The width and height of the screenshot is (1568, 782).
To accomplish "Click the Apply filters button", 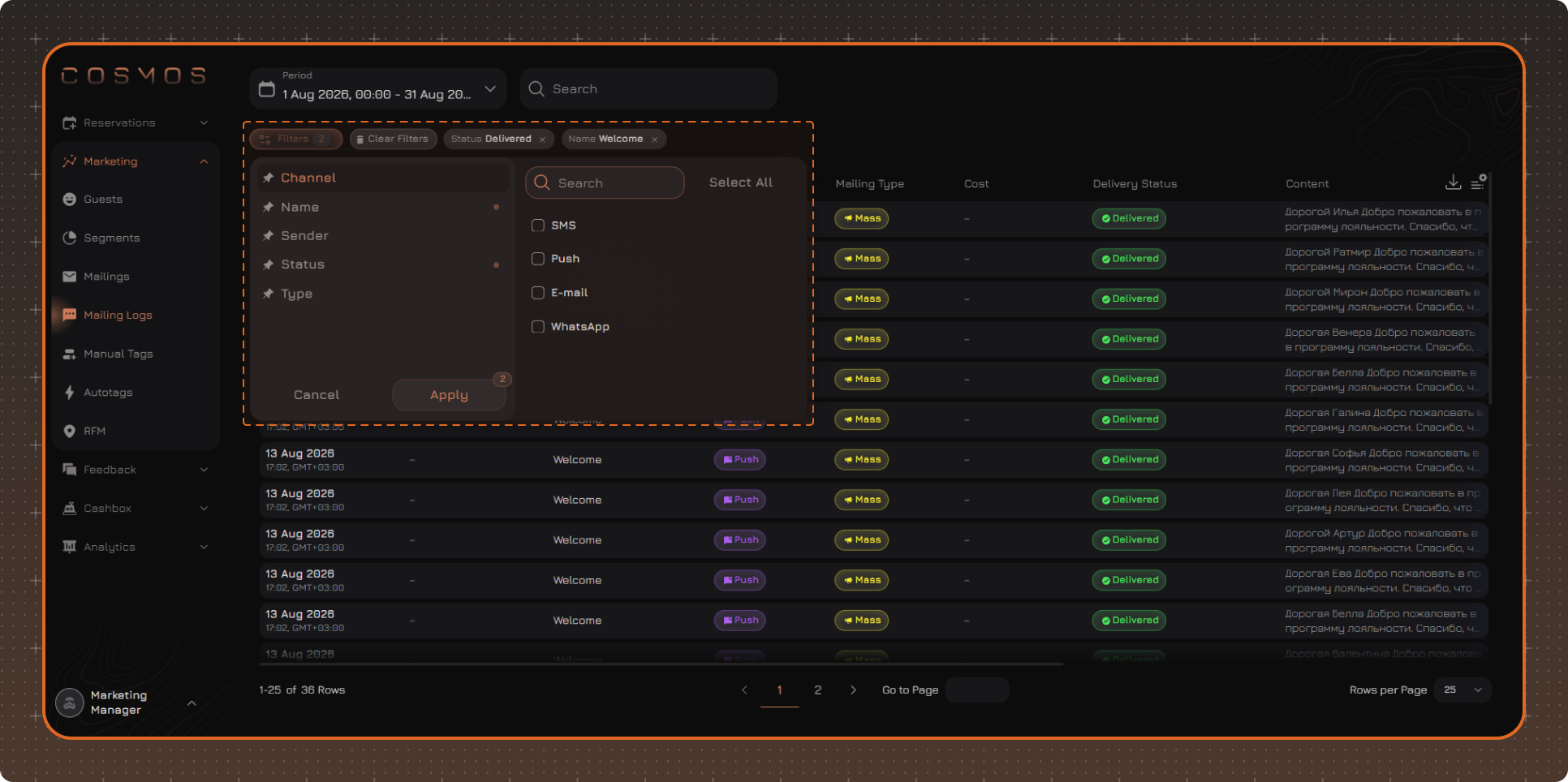I will click(449, 395).
